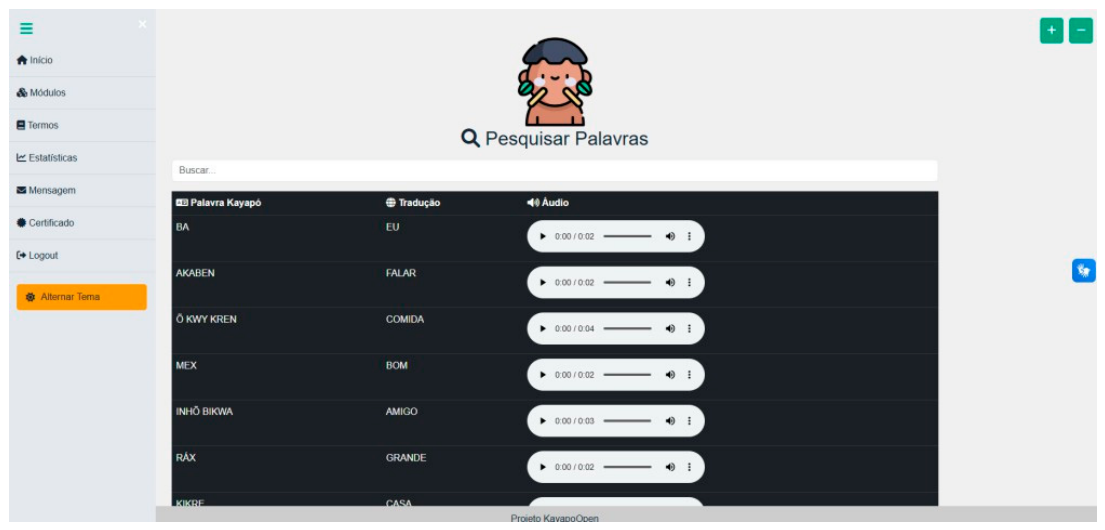Image resolution: width=1105 pixels, height=530 pixels.
Task: Select the word AKABEN
Action: point(195,273)
